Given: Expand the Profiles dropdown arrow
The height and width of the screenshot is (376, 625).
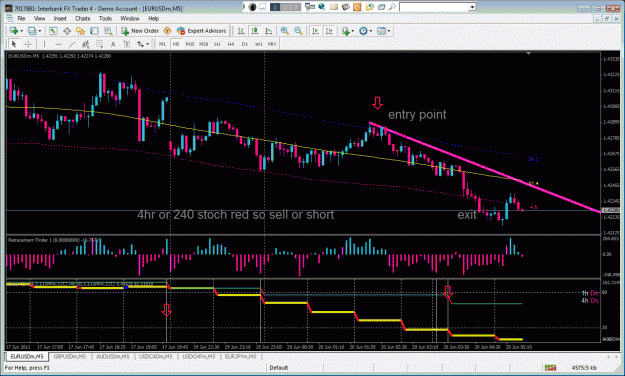Looking at the screenshot, I should (x=40, y=31).
